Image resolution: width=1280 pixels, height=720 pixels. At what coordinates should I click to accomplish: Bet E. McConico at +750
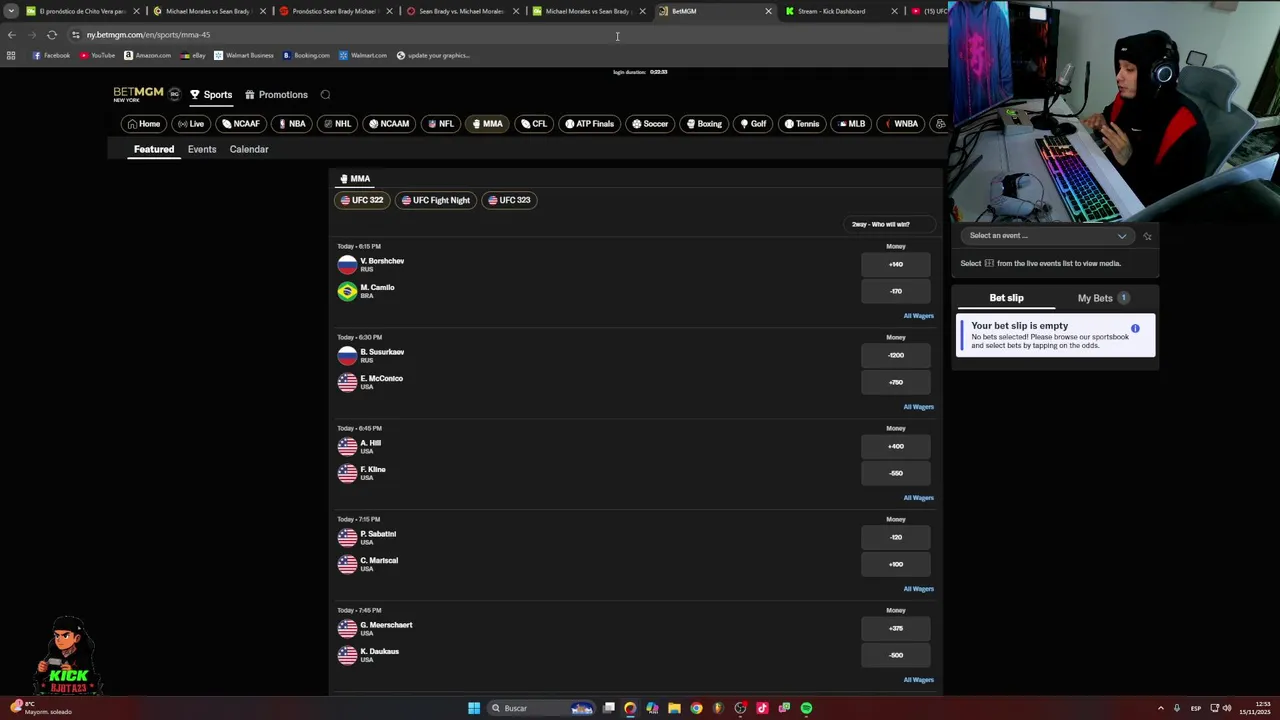896,382
